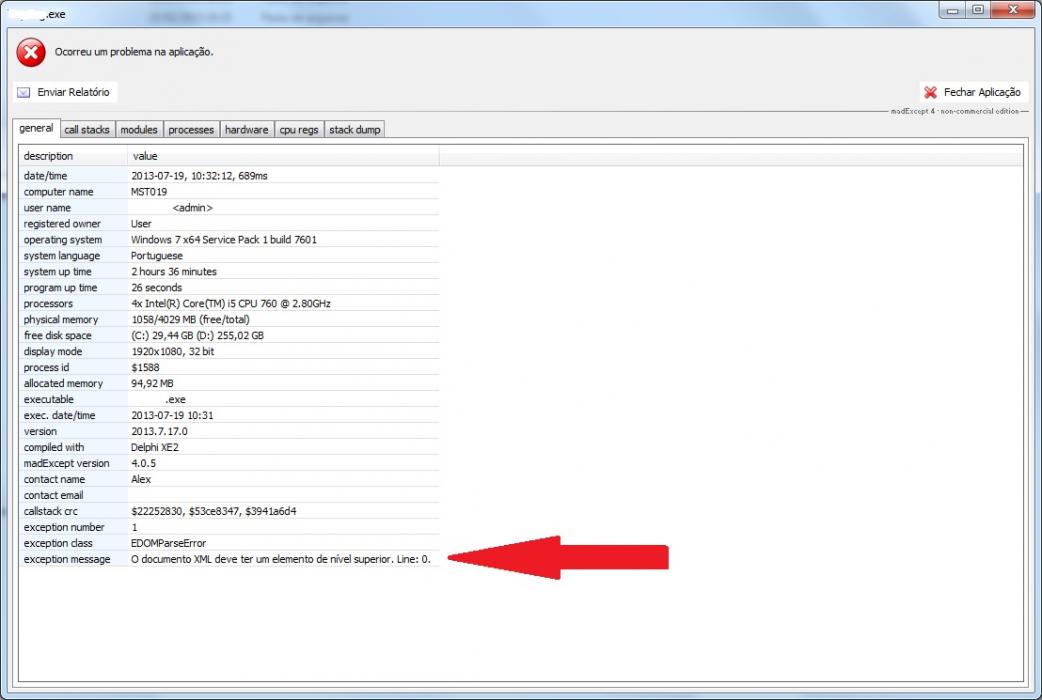Switch to the call stacks tab

click(x=87, y=130)
